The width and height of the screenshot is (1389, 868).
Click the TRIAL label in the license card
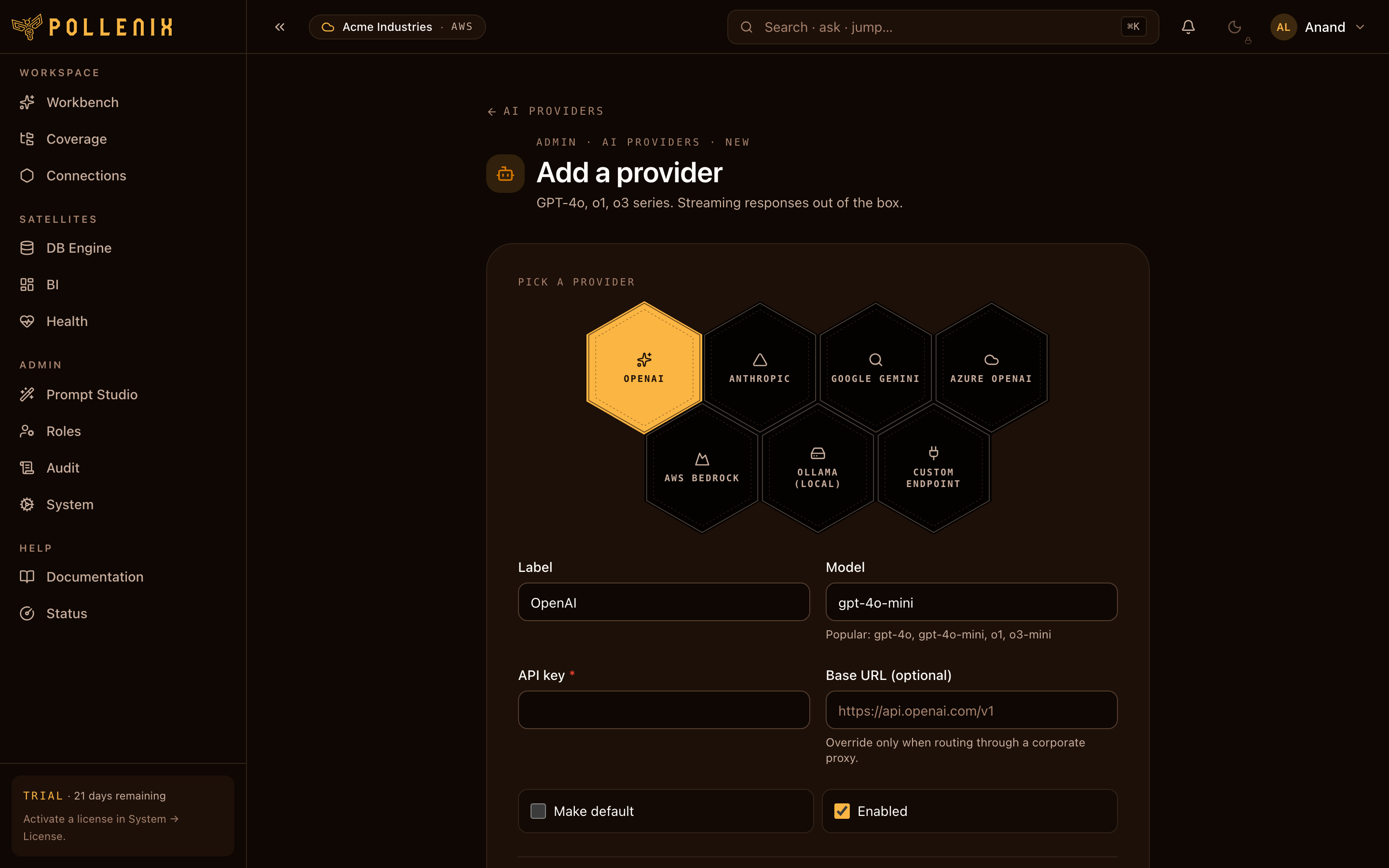pos(43,796)
